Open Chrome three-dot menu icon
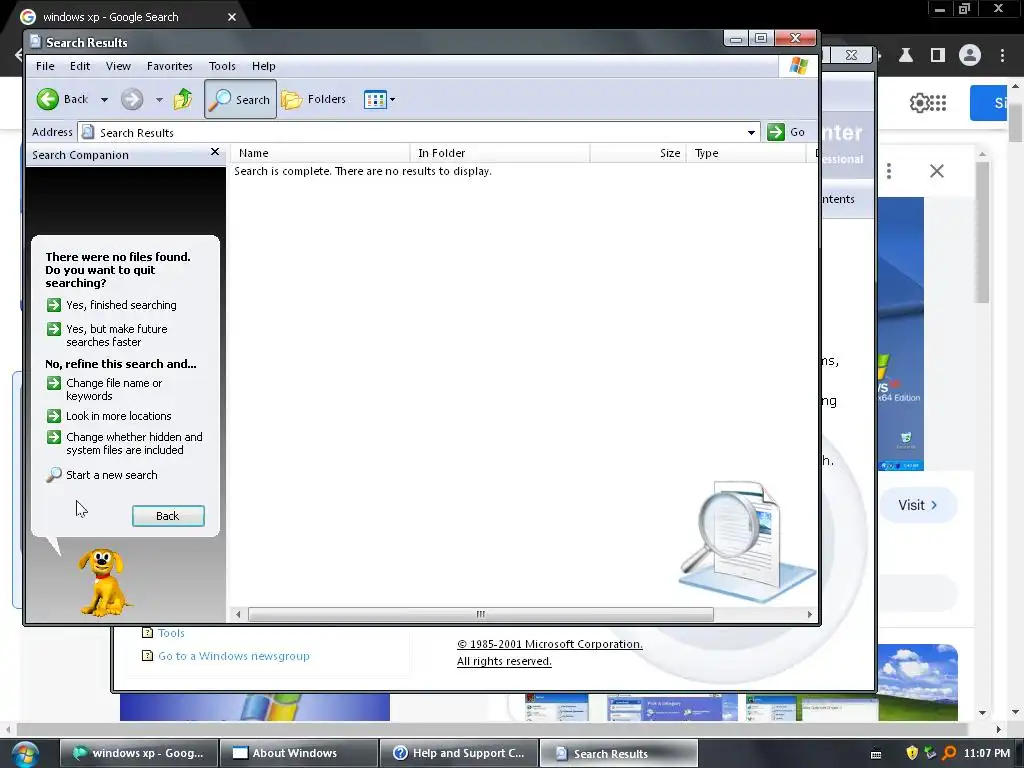 pos(1002,56)
